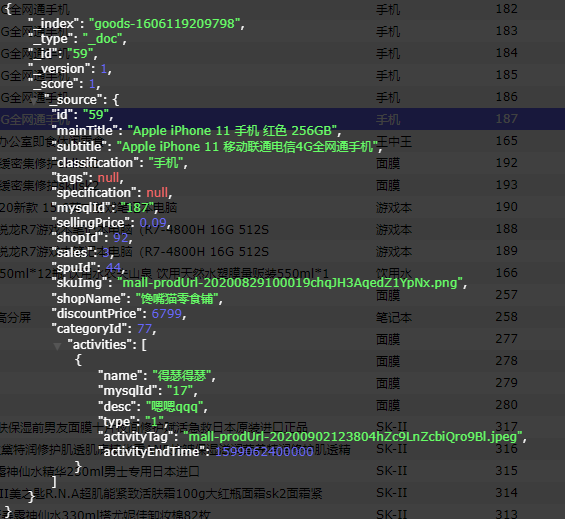
Task: Select the activity name "得瑟得瑟"
Action: coord(182,376)
